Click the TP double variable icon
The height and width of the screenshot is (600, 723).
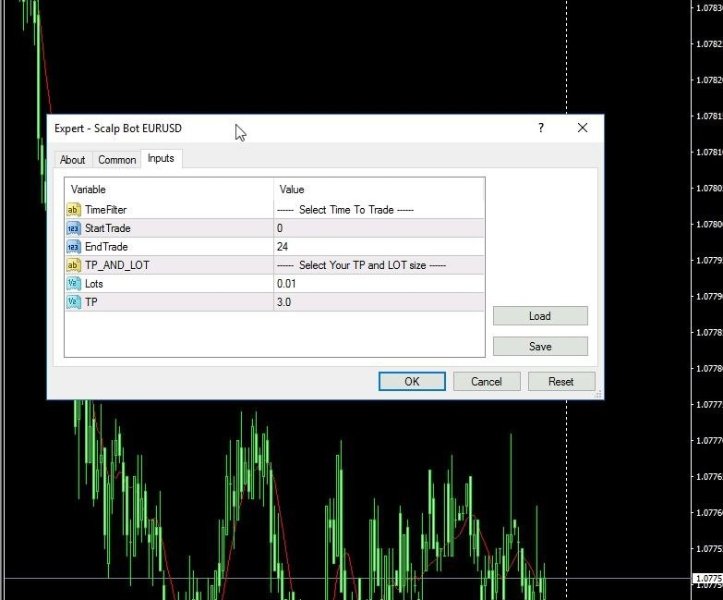pos(73,302)
